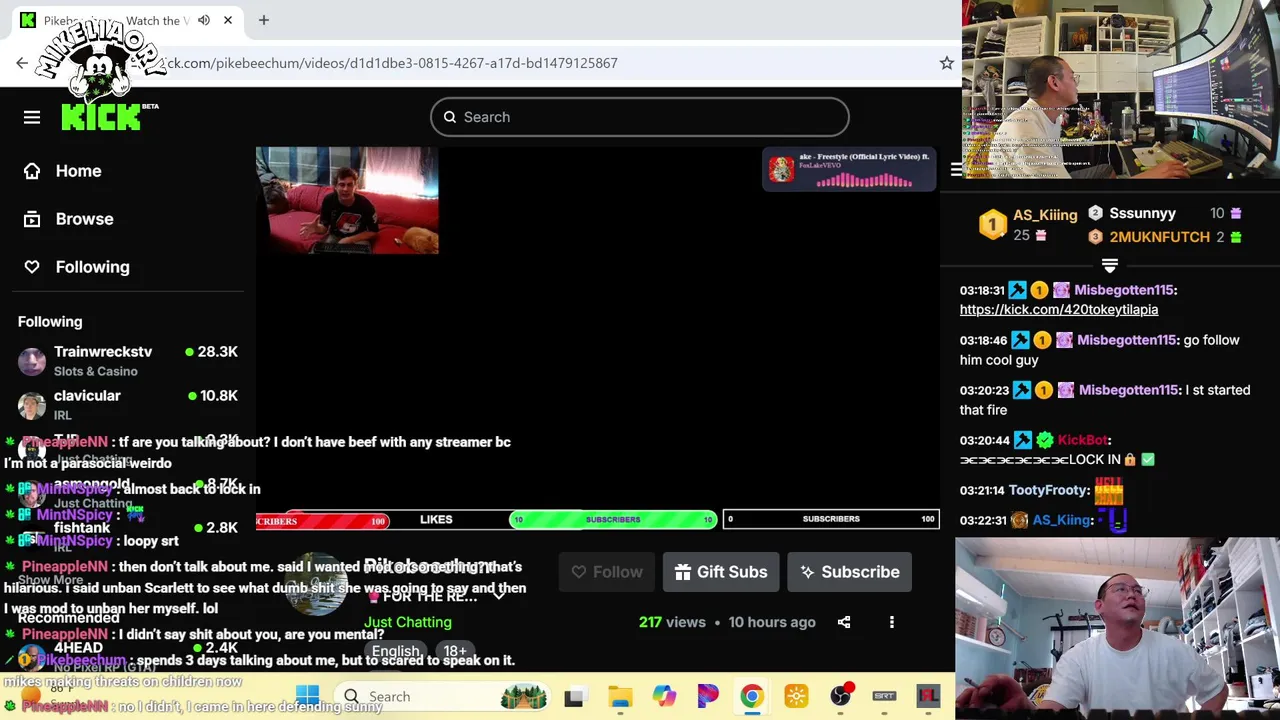Select Following in the sidebar
This screenshot has height=720, width=1280.
[92, 267]
